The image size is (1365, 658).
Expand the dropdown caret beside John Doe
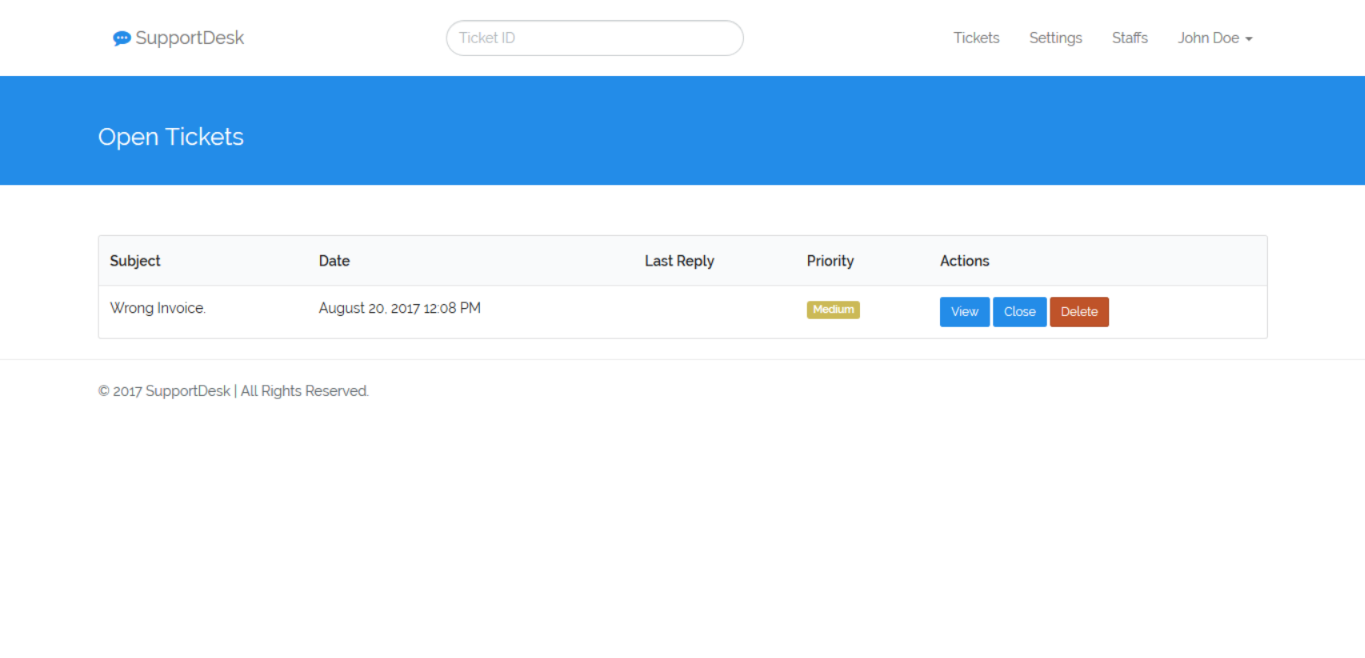coord(1249,39)
